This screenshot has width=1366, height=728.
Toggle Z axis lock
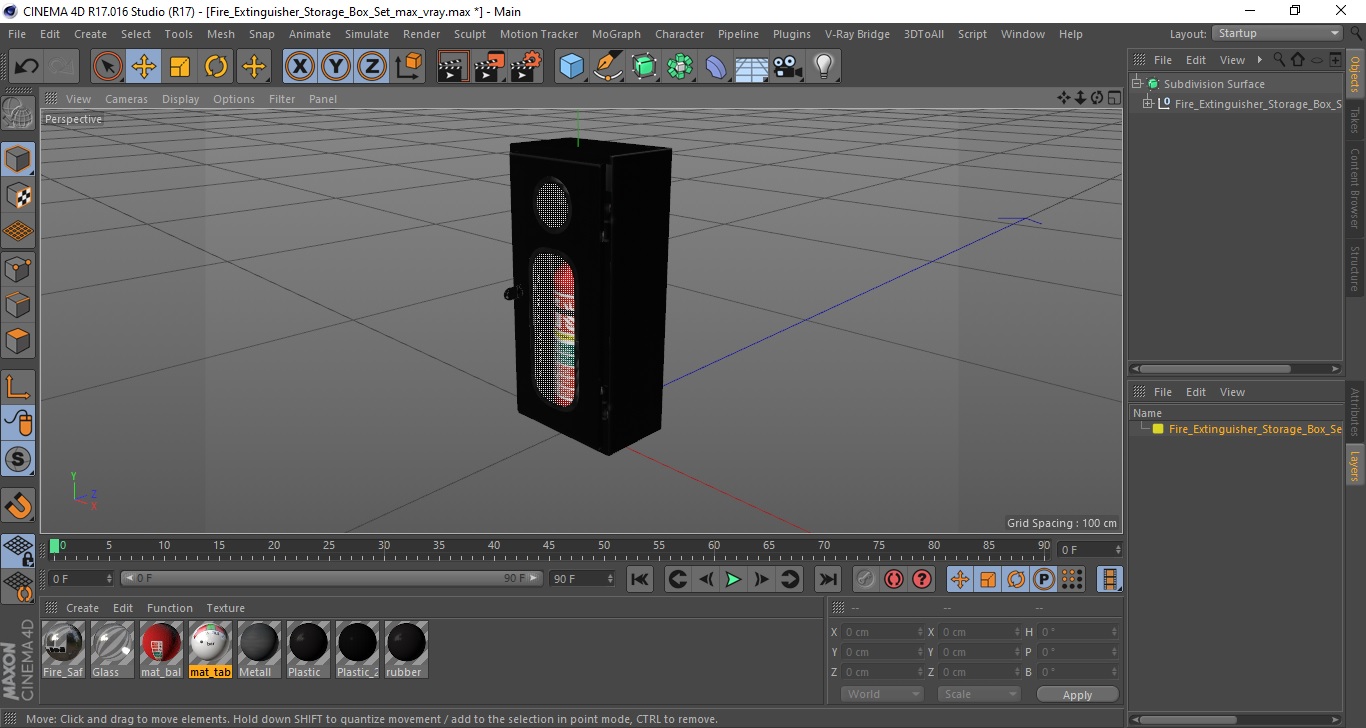click(371, 67)
